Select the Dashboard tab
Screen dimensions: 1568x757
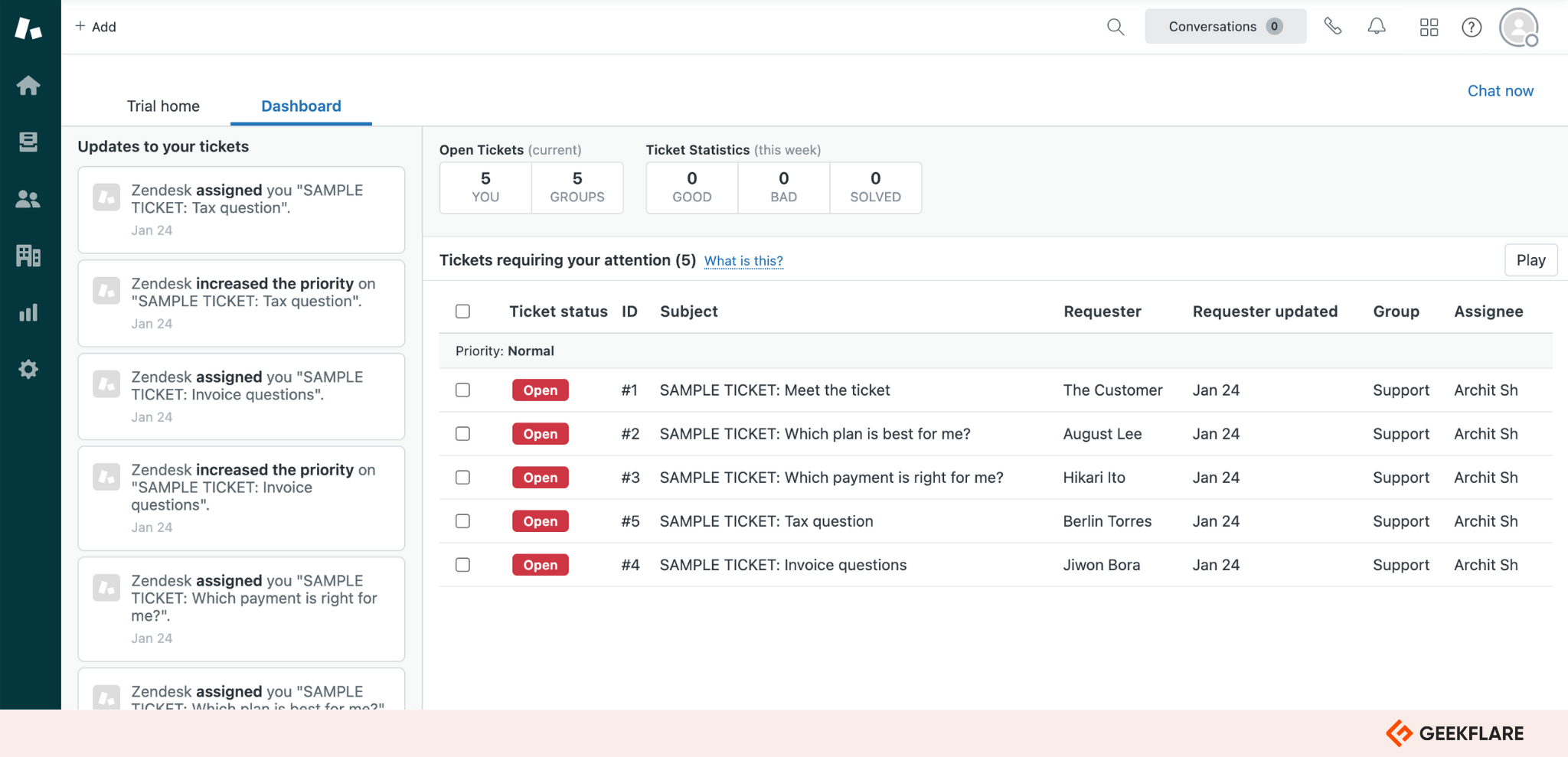tap(301, 106)
